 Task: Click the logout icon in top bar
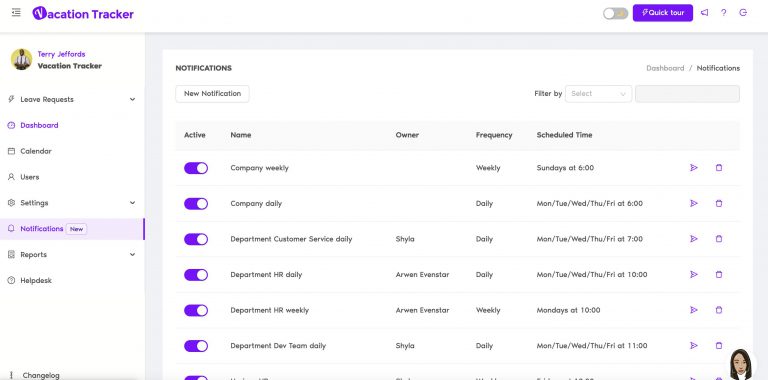743,13
